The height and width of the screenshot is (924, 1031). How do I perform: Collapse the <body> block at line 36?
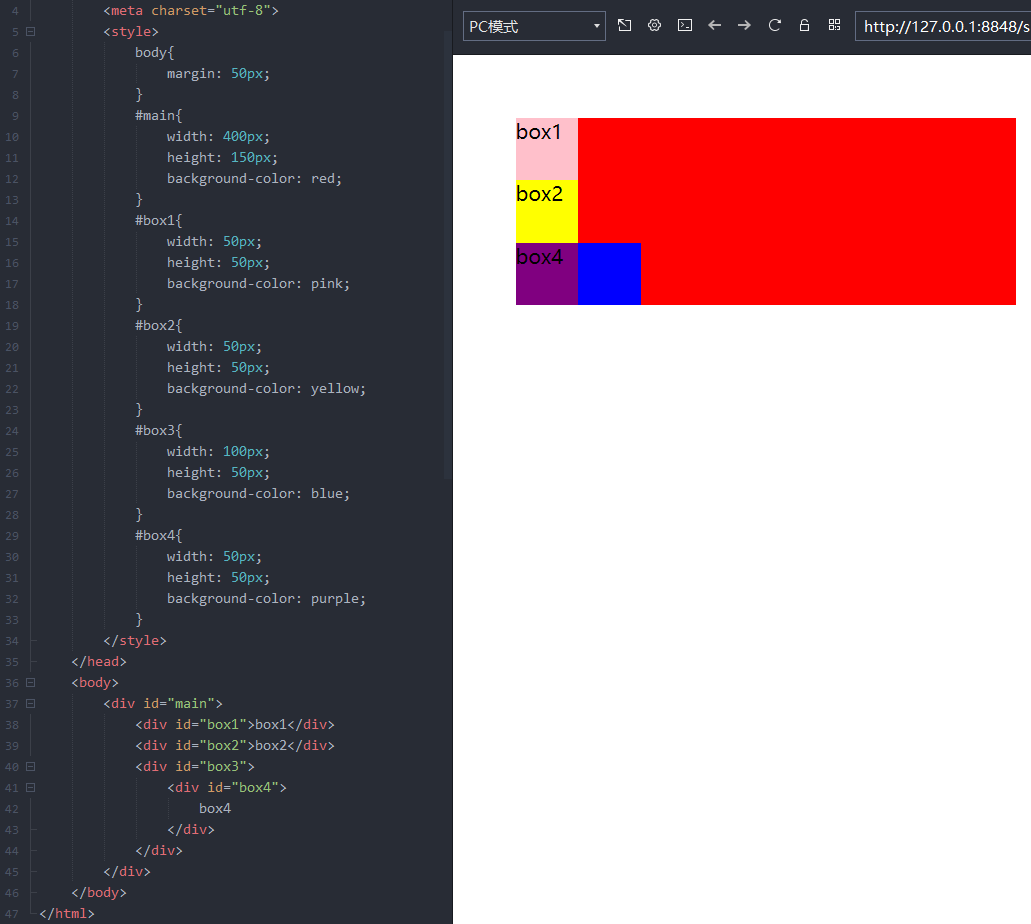point(30,683)
